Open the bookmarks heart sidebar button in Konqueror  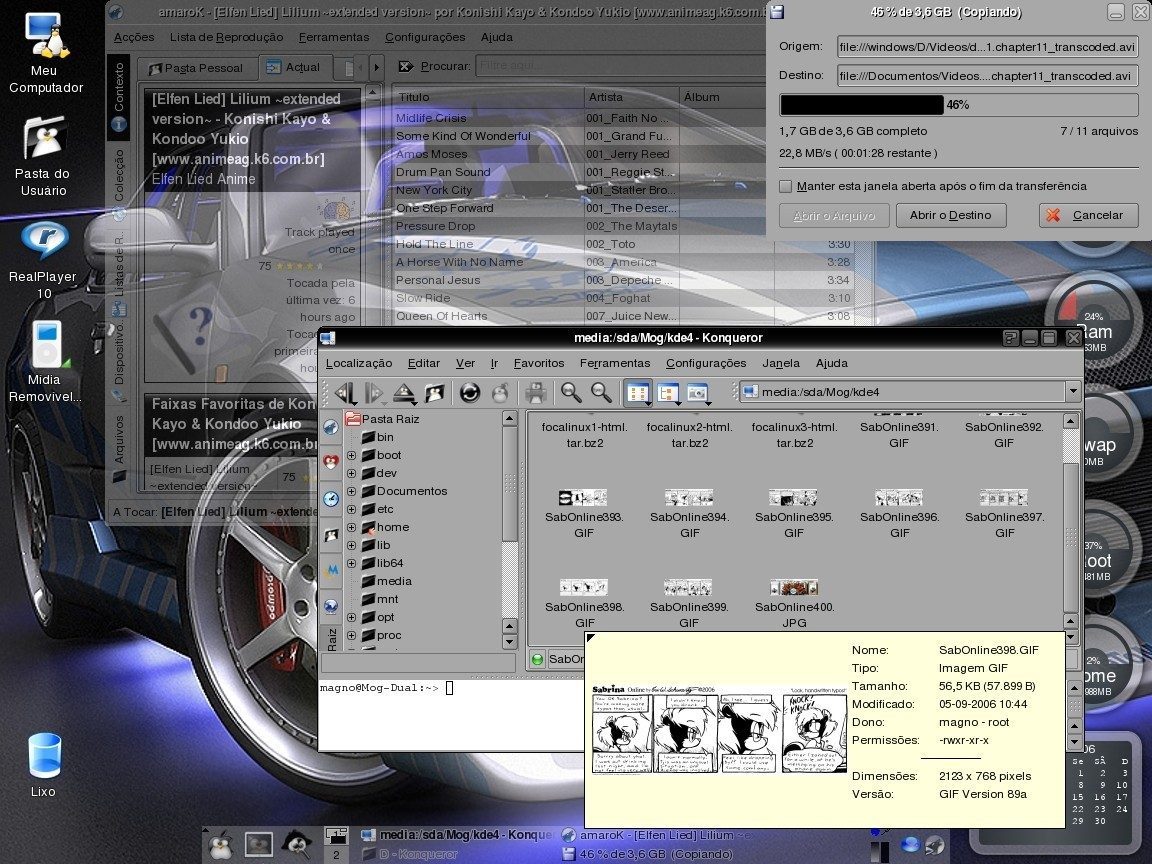(x=331, y=462)
